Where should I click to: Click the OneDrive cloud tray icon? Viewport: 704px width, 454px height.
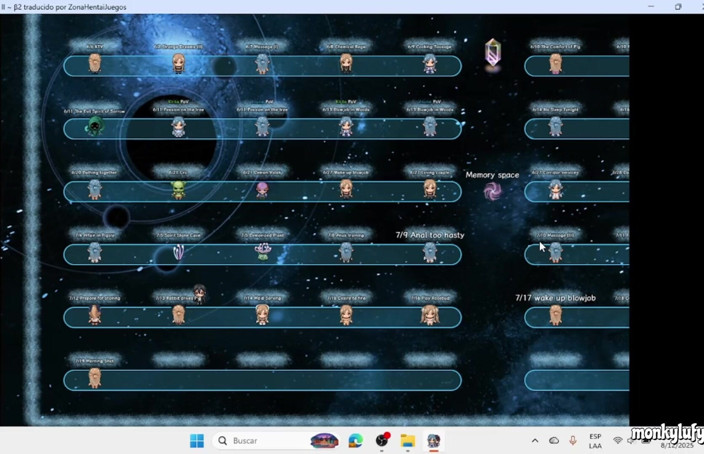point(554,441)
